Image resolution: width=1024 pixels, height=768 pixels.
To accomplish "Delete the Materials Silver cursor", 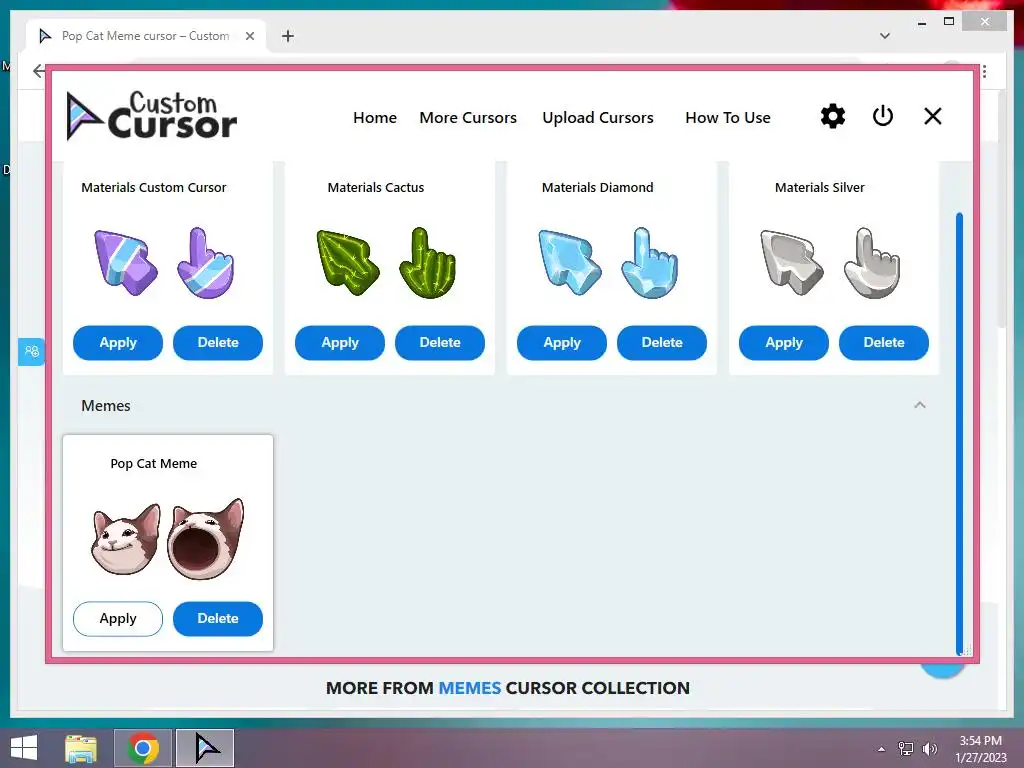I will (x=884, y=343).
